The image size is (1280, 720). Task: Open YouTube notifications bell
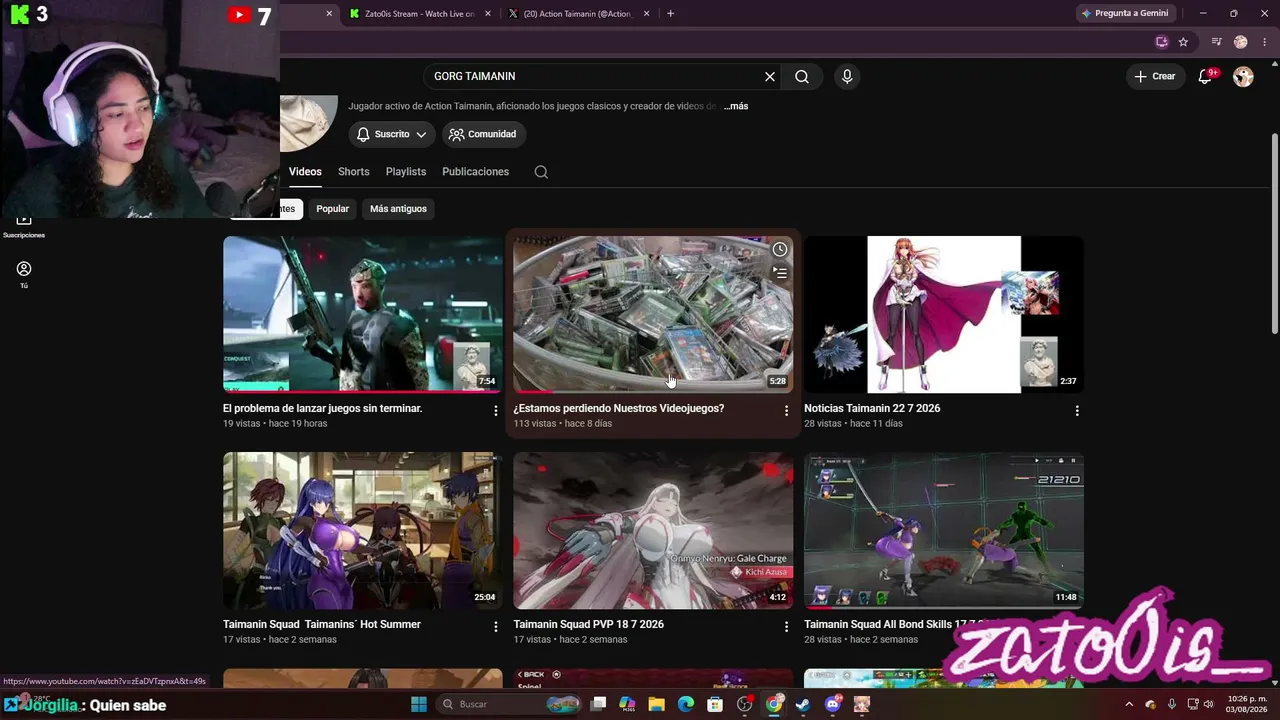click(x=1206, y=76)
